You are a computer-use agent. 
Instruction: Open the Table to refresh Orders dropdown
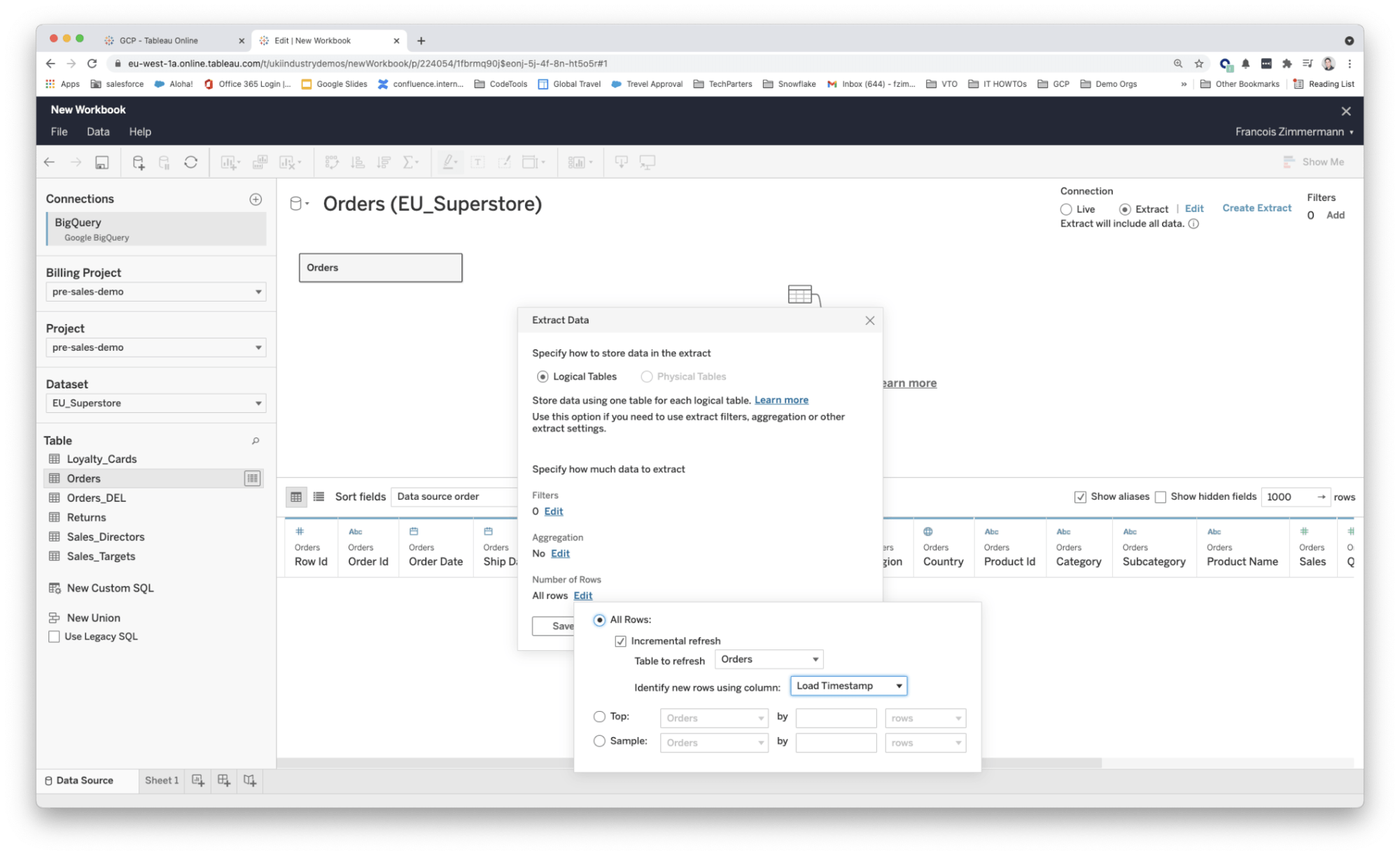(x=769, y=659)
